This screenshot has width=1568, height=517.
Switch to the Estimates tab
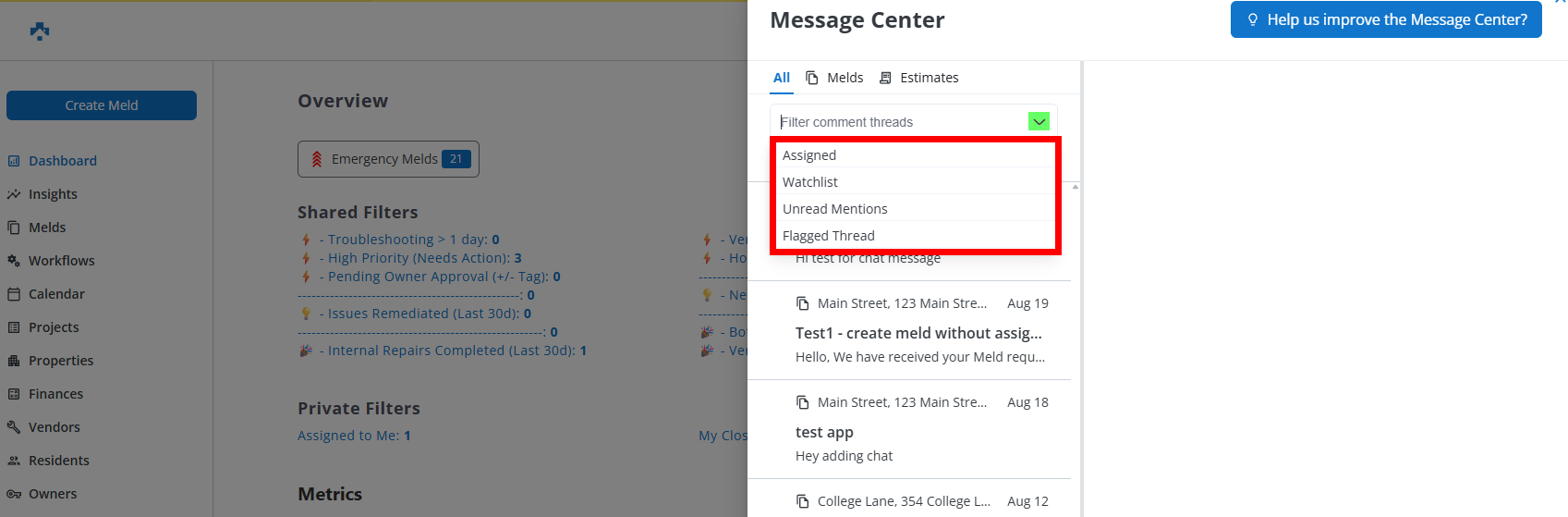[919, 78]
